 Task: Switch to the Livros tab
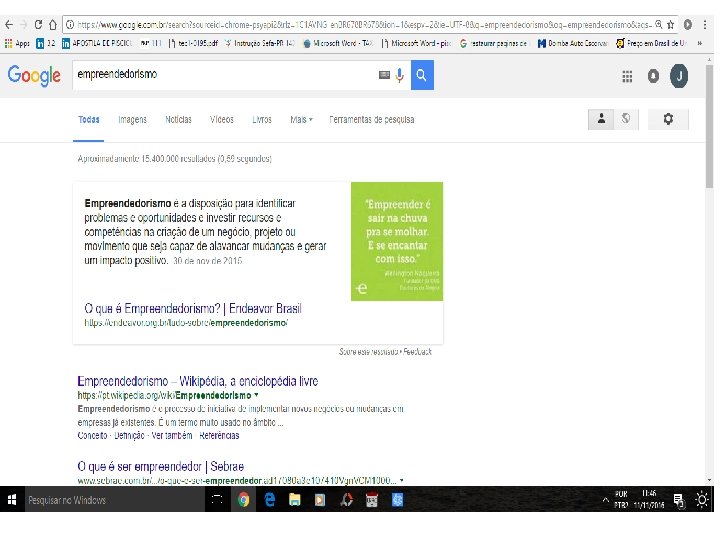pyautogui.click(x=262, y=120)
